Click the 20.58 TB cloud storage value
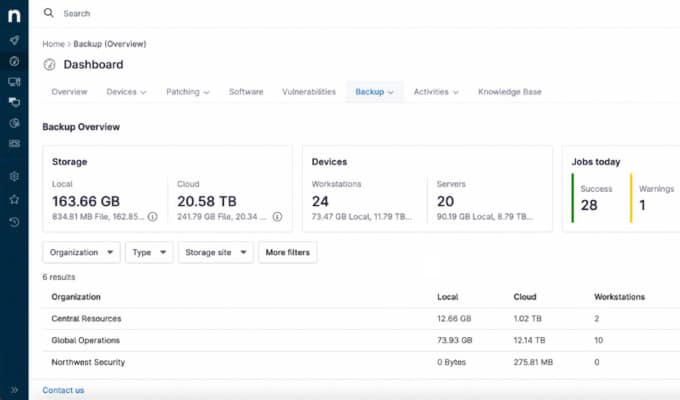680x400 pixels. coord(207,201)
